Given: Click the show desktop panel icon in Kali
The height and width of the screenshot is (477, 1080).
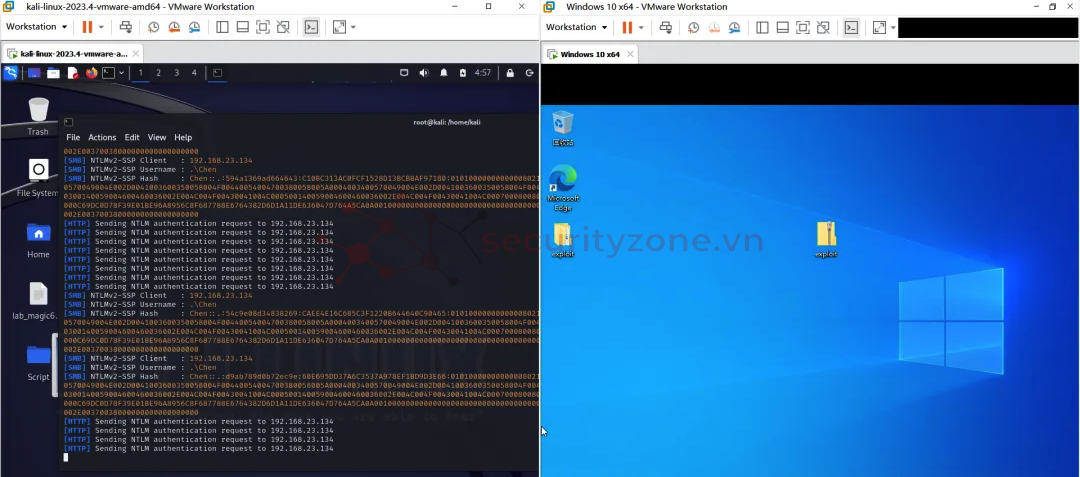Looking at the screenshot, I should click(34, 73).
